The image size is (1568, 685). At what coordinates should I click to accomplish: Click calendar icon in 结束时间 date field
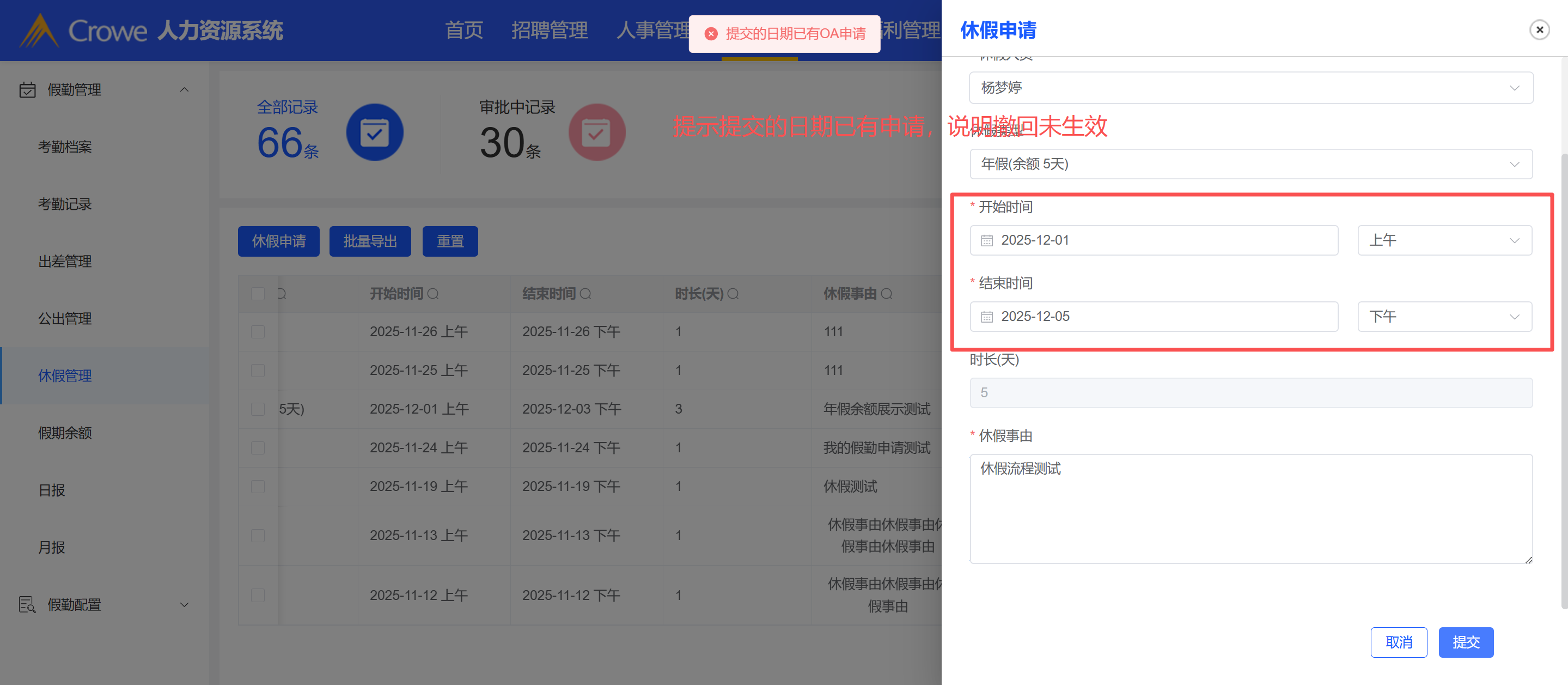987,317
